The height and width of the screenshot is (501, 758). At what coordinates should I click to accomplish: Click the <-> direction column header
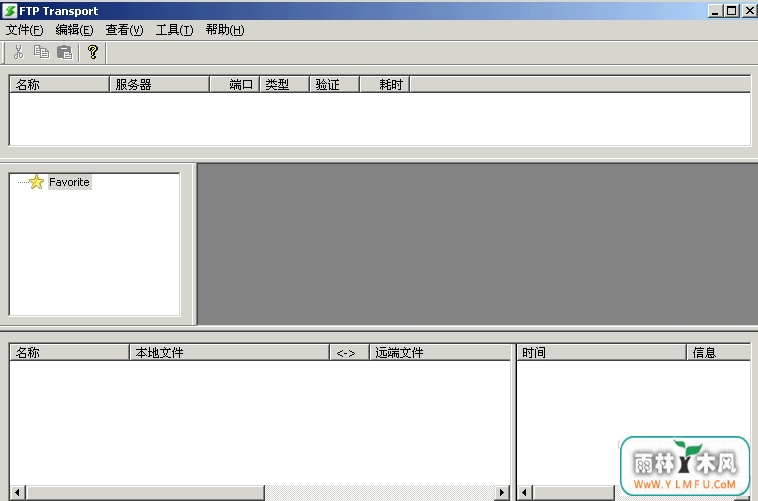pyautogui.click(x=350, y=353)
